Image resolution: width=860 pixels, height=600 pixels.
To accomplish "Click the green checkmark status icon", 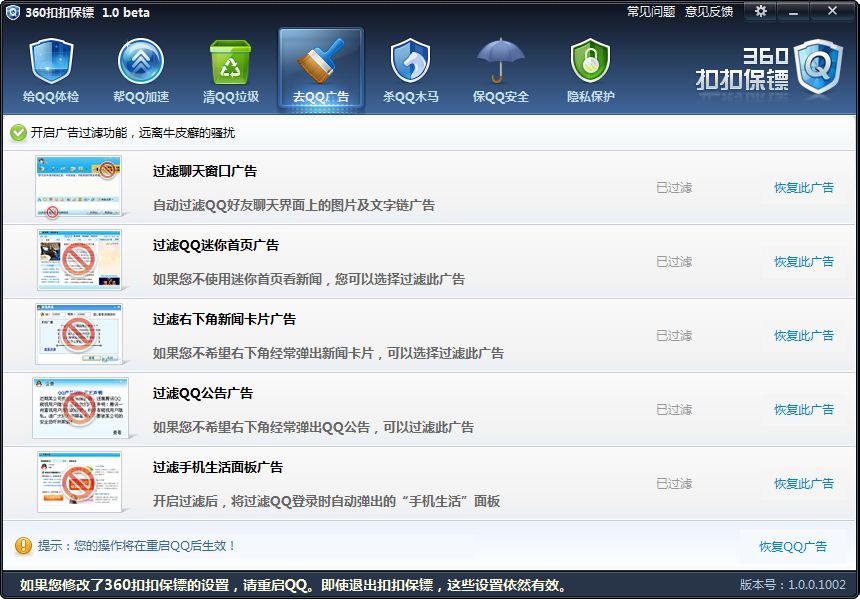I will coord(18,133).
